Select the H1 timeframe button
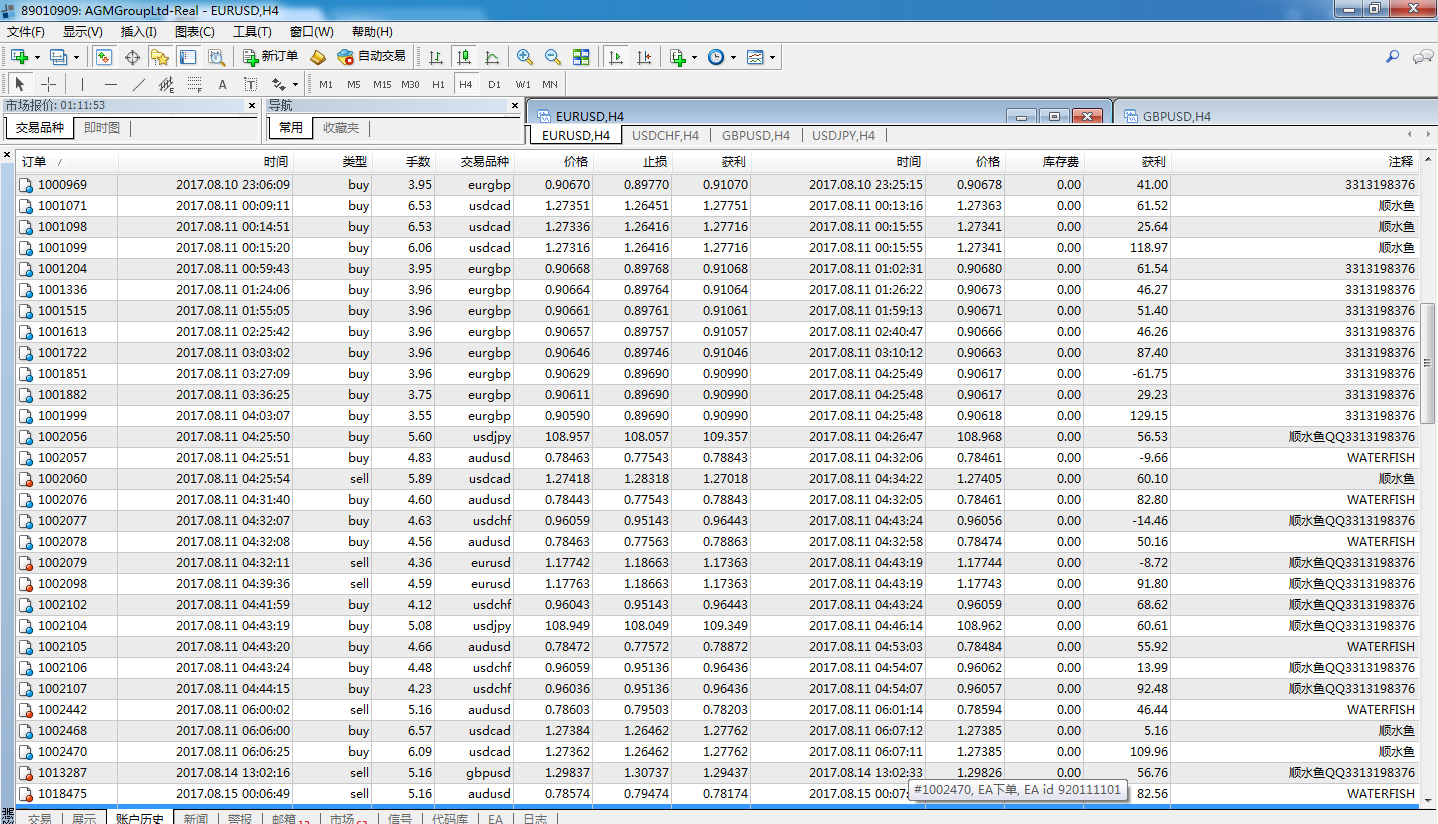This screenshot has width=1438, height=824. pos(438,84)
